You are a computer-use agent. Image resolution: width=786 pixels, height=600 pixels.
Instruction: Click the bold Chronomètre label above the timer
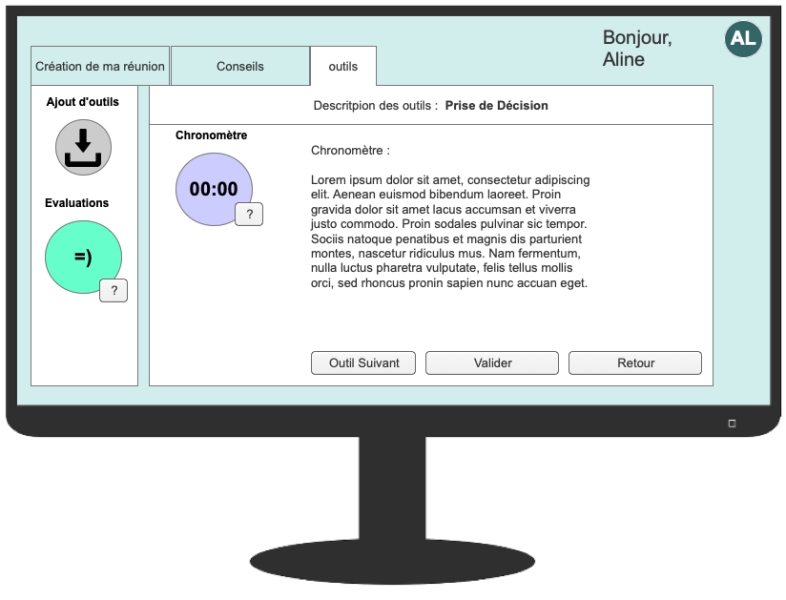coord(211,135)
